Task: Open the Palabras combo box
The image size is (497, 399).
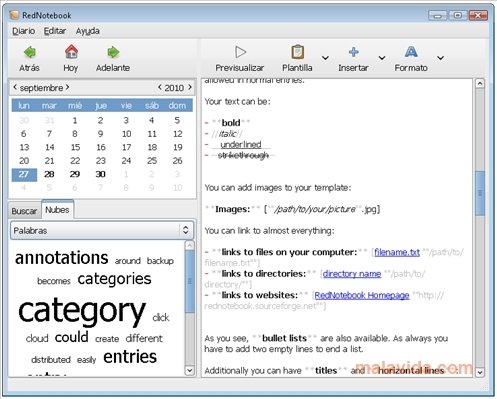Action: [x=102, y=230]
